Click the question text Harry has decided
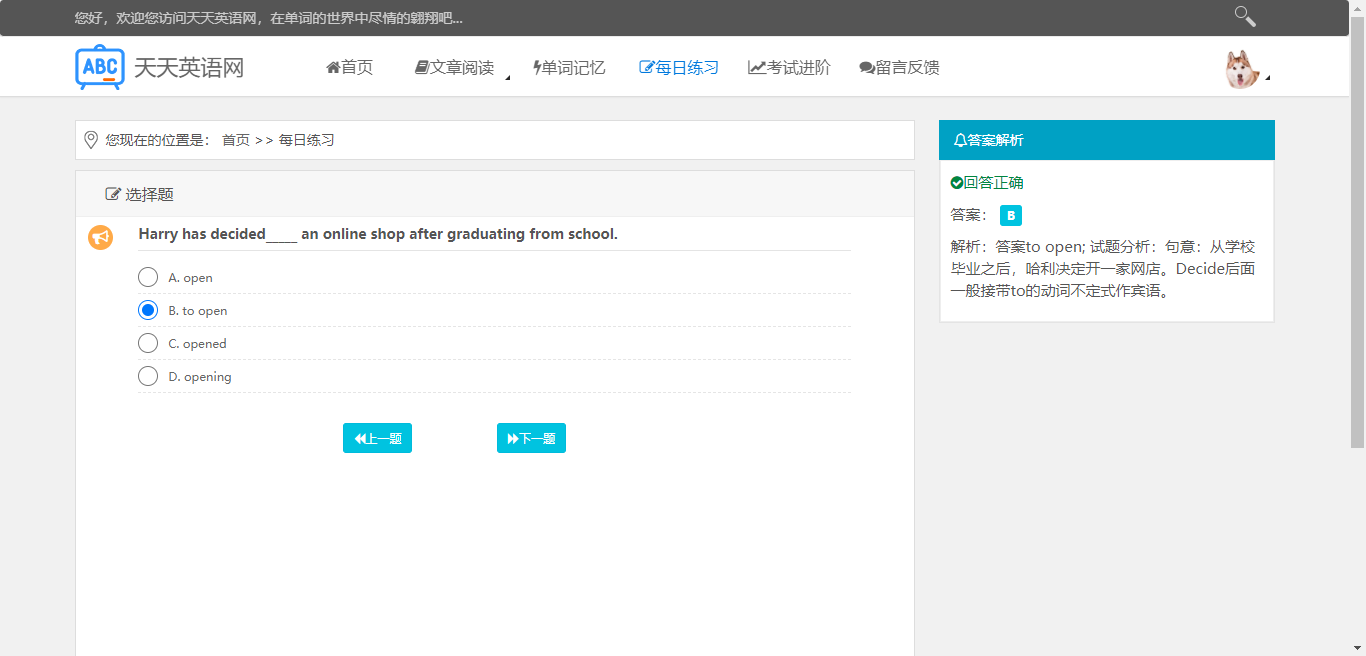This screenshot has height=656, width=1366. [378, 234]
